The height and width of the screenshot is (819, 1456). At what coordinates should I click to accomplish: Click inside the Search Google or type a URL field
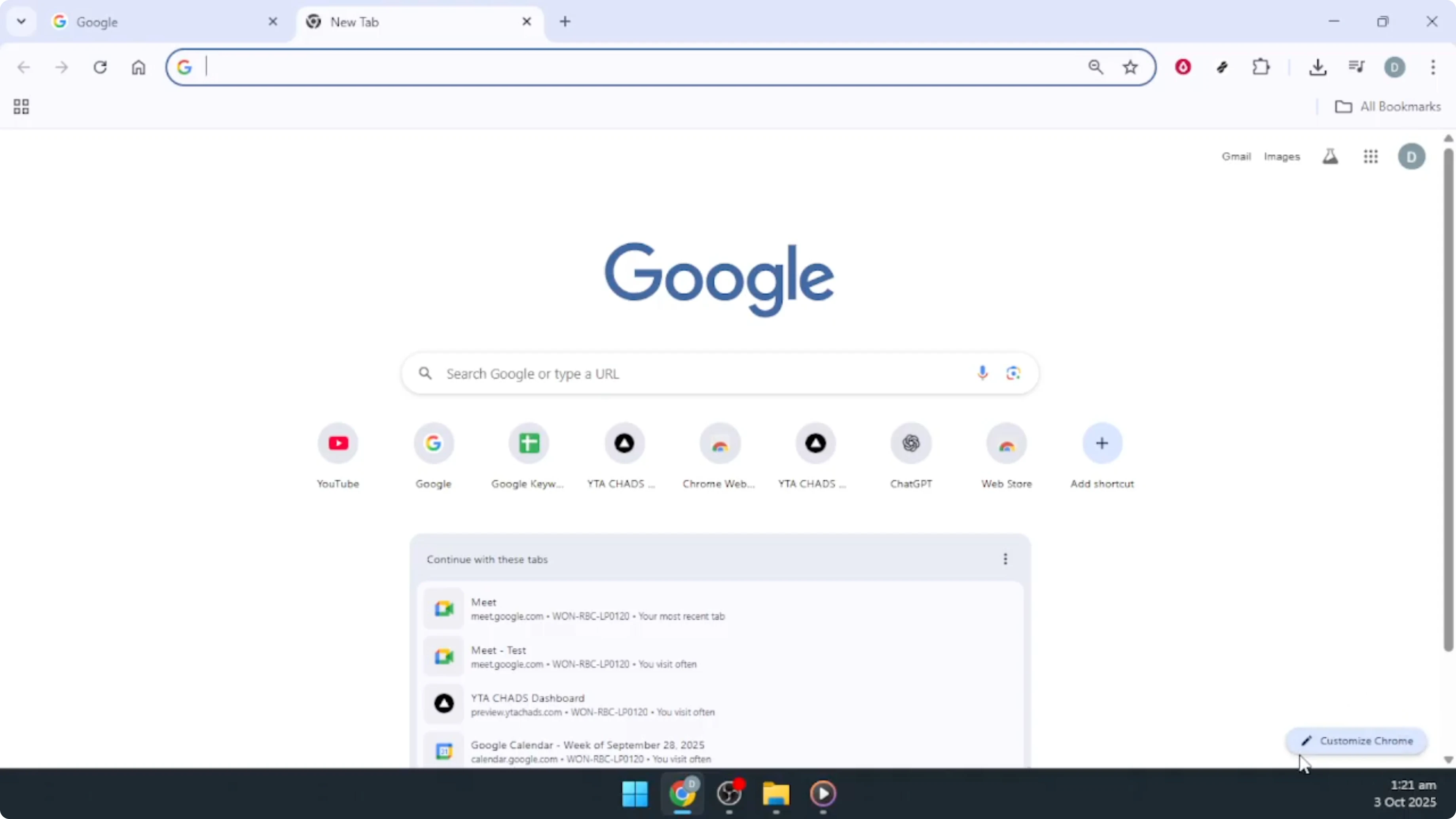(622, 373)
